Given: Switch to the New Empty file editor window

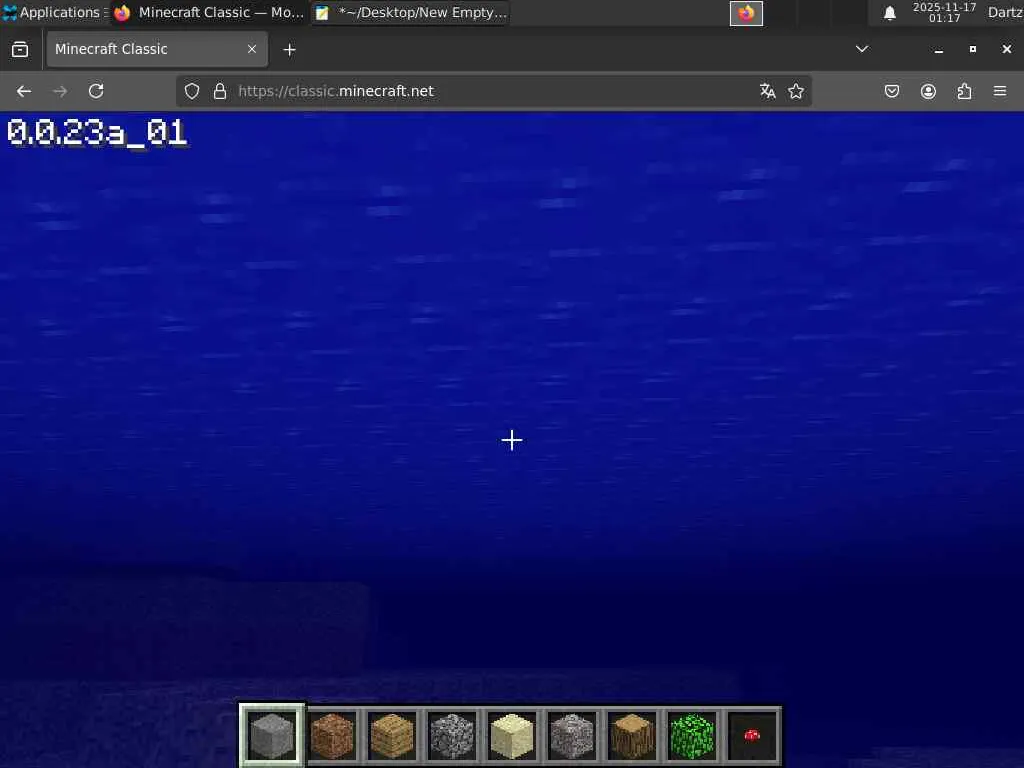Looking at the screenshot, I should 411,12.
